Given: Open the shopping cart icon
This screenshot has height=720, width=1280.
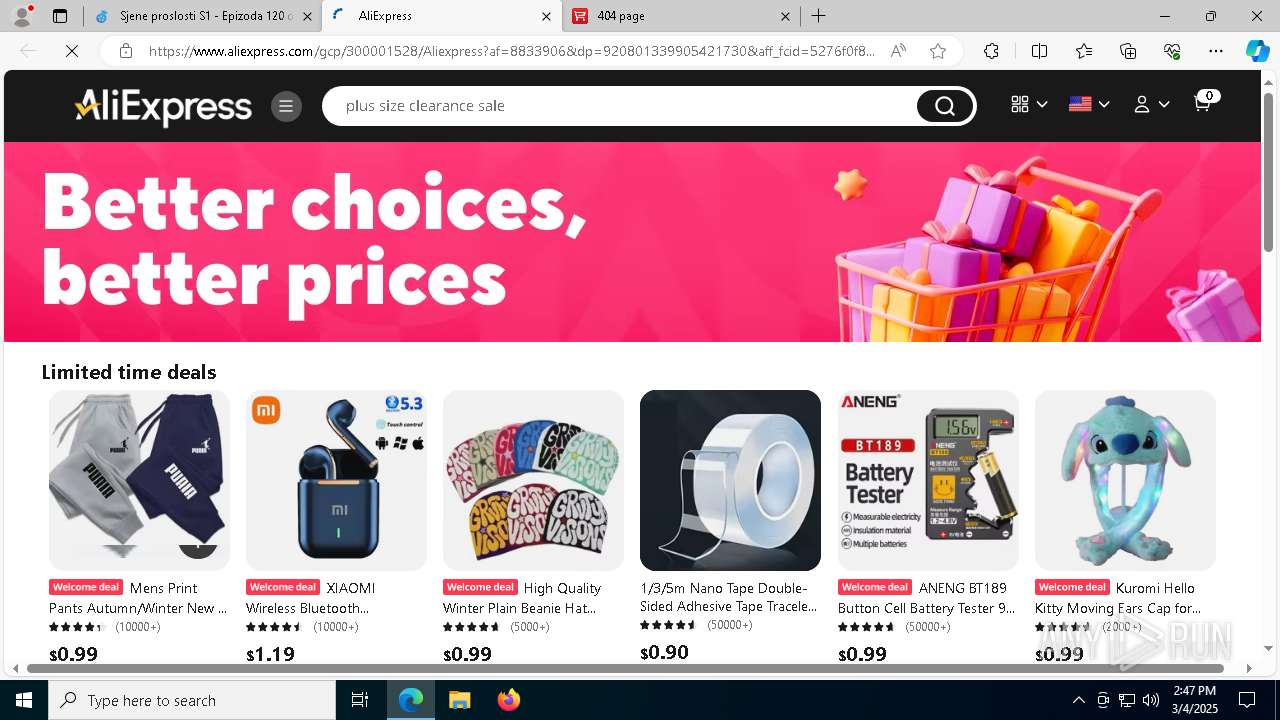Looking at the screenshot, I should (x=1204, y=102).
